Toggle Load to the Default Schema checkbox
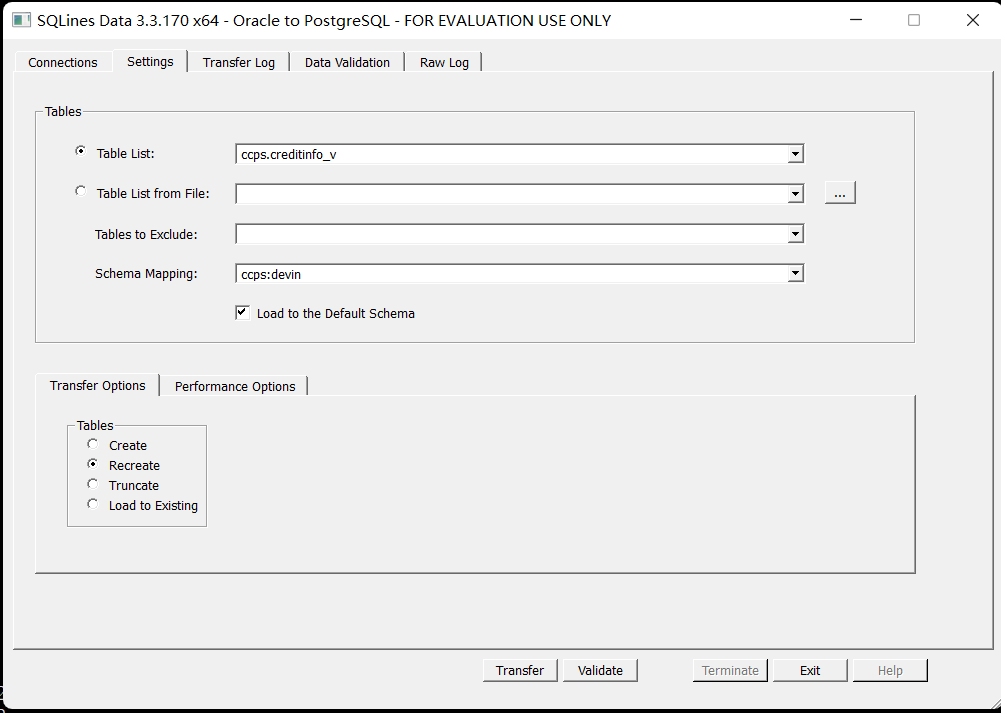Viewport: 1001px width, 713px height. point(243,313)
